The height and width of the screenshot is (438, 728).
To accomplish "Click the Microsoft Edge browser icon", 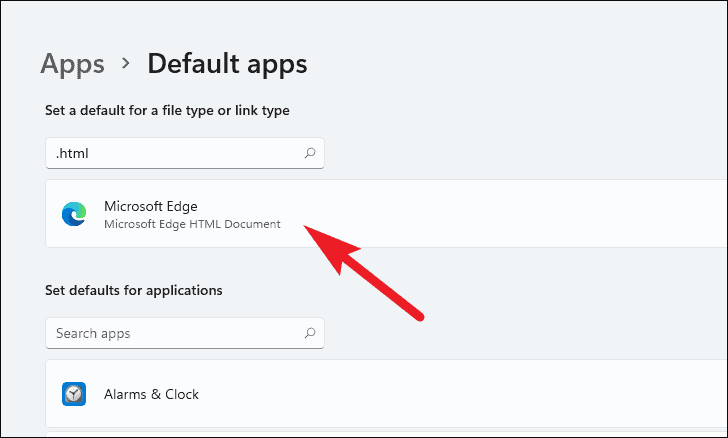I will pyautogui.click(x=74, y=214).
